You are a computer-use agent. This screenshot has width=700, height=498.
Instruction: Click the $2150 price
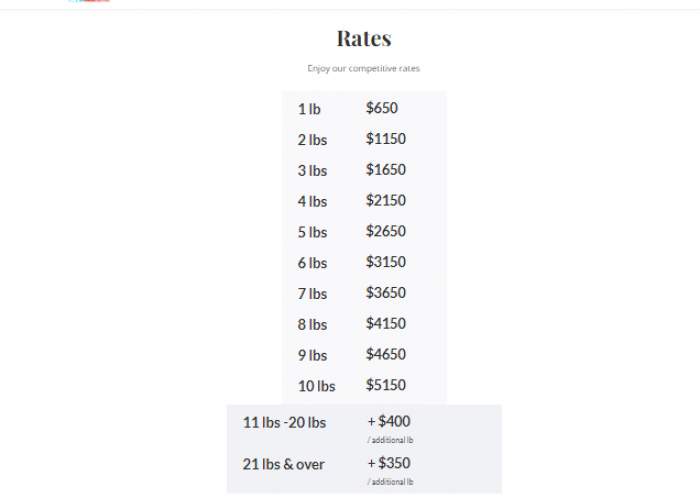(x=386, y=200)
